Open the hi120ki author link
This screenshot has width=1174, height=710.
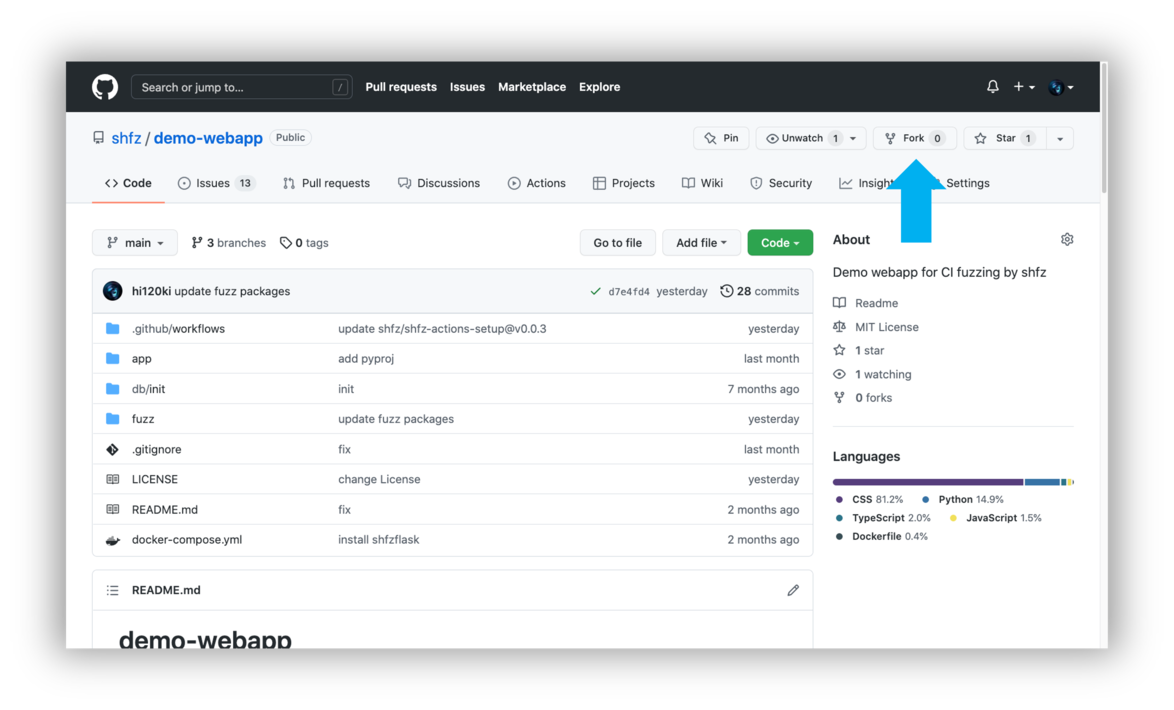(x=151, y=291)
